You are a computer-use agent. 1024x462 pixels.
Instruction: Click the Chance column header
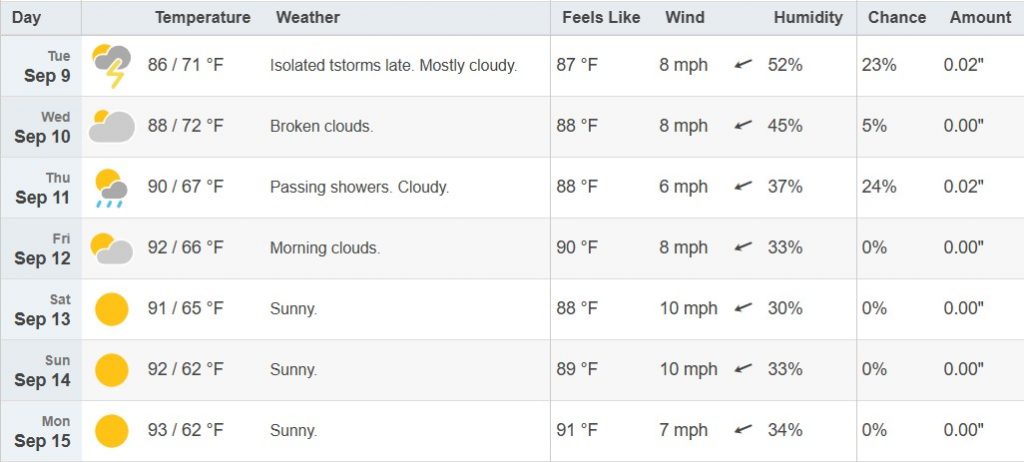click(x=897, y=18)
